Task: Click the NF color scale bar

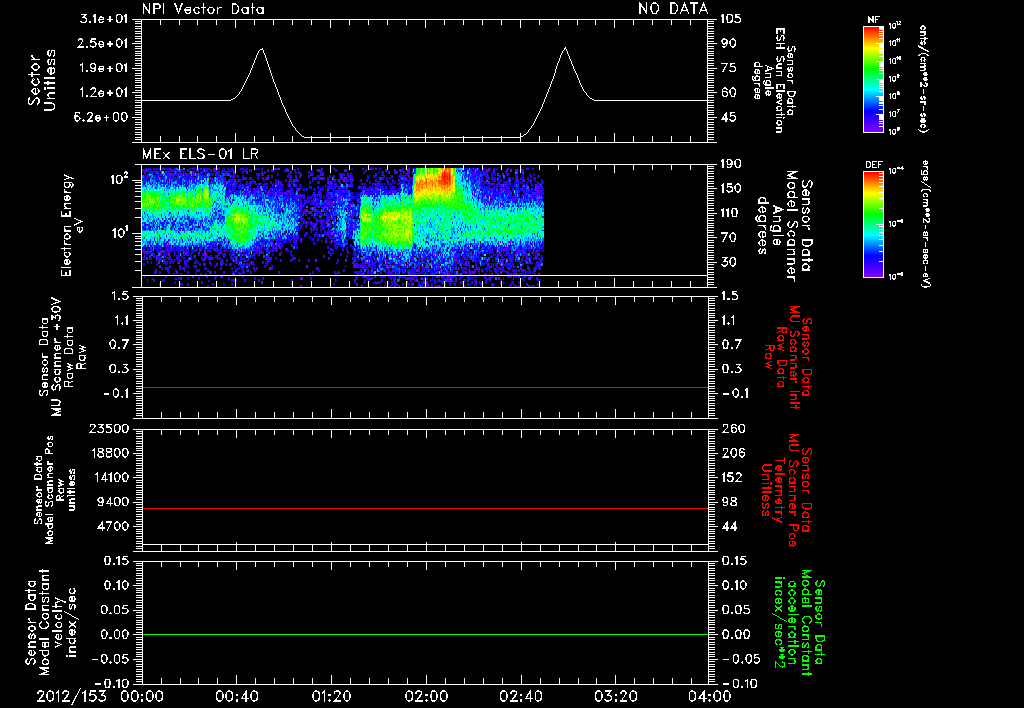Action: pyautogui.click(x=873, y=79)
